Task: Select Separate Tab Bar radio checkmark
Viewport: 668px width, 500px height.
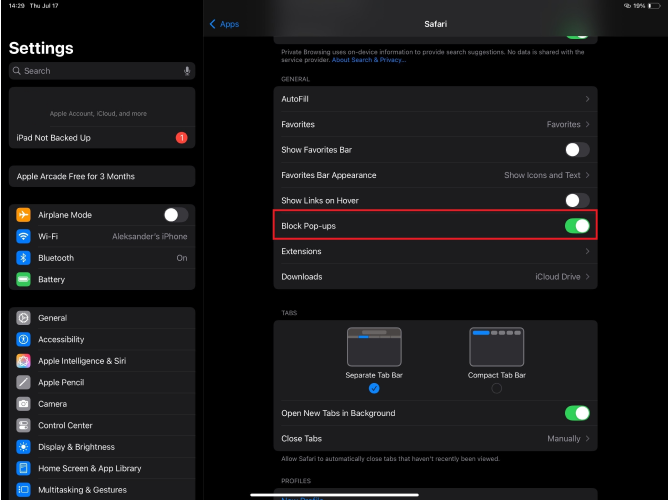Action: [374, 388]
